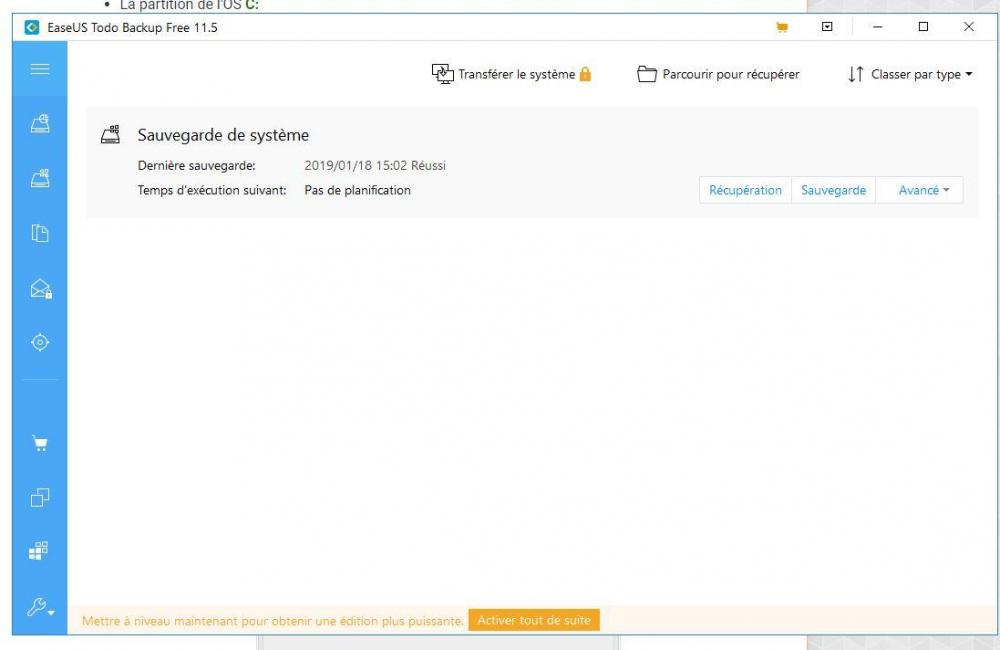Maximize the EaseUS Todo Backup window
The image size is (1000, 650).
click(923, 27)
